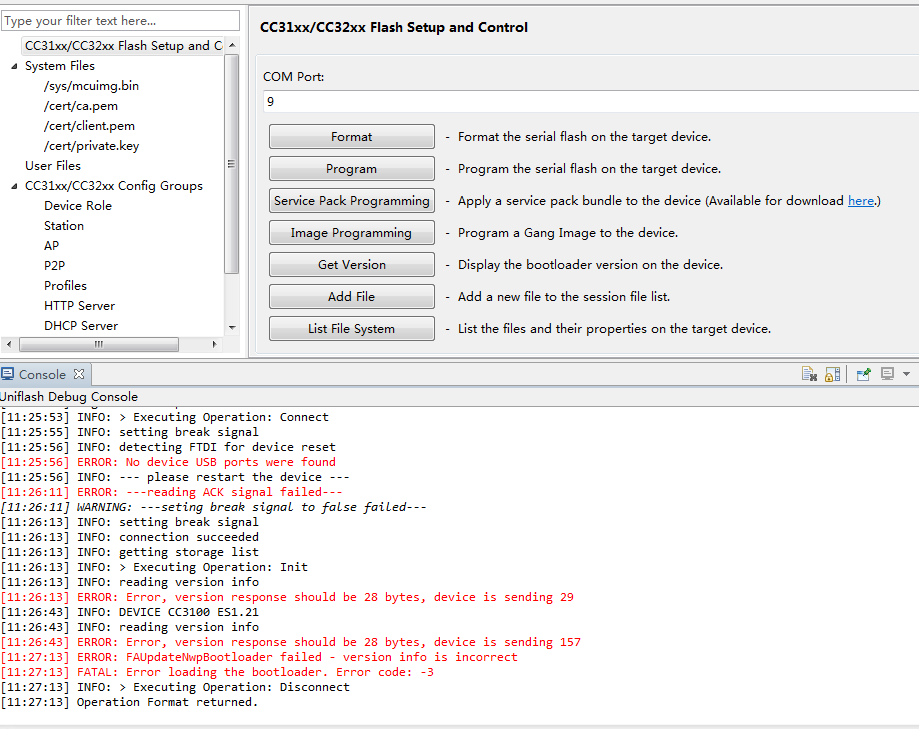Click the filter text box
The height and width of the screenshot is (729, 919).
pyautogui.click(x=121, y=21)
